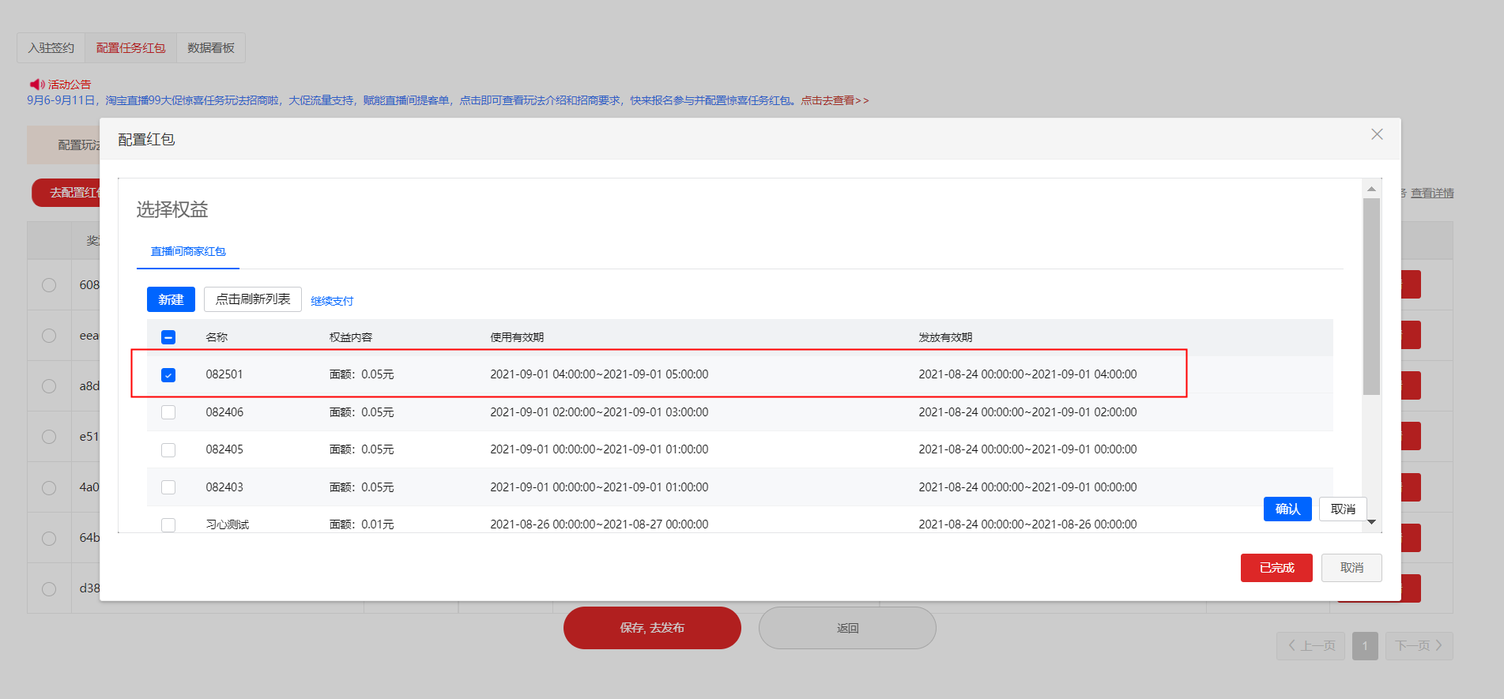Viewport: 1504px width, 699px height.
Task: Click the blue 确认 button
Action: click(x=1287, y=509)
